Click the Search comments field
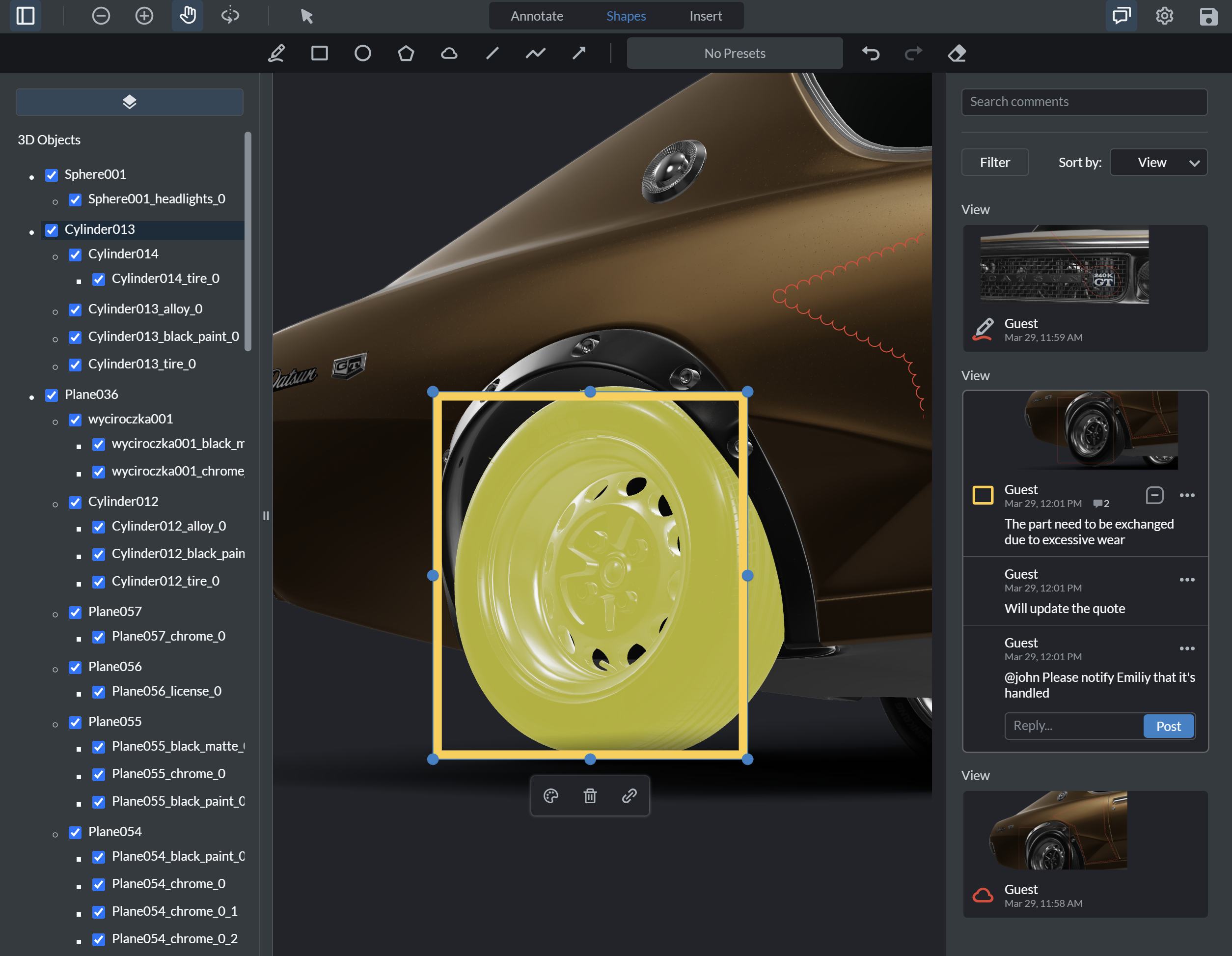This screenshot has width=1232, height=956. [x=1084, y=102]
